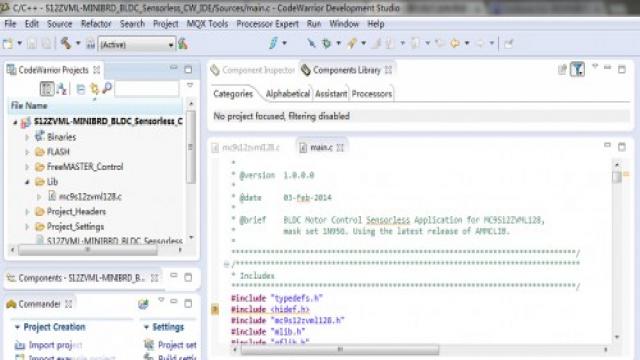Viewport: 640px width, 360px height.
Task: Open the File menu
Action: pos(10,24)
